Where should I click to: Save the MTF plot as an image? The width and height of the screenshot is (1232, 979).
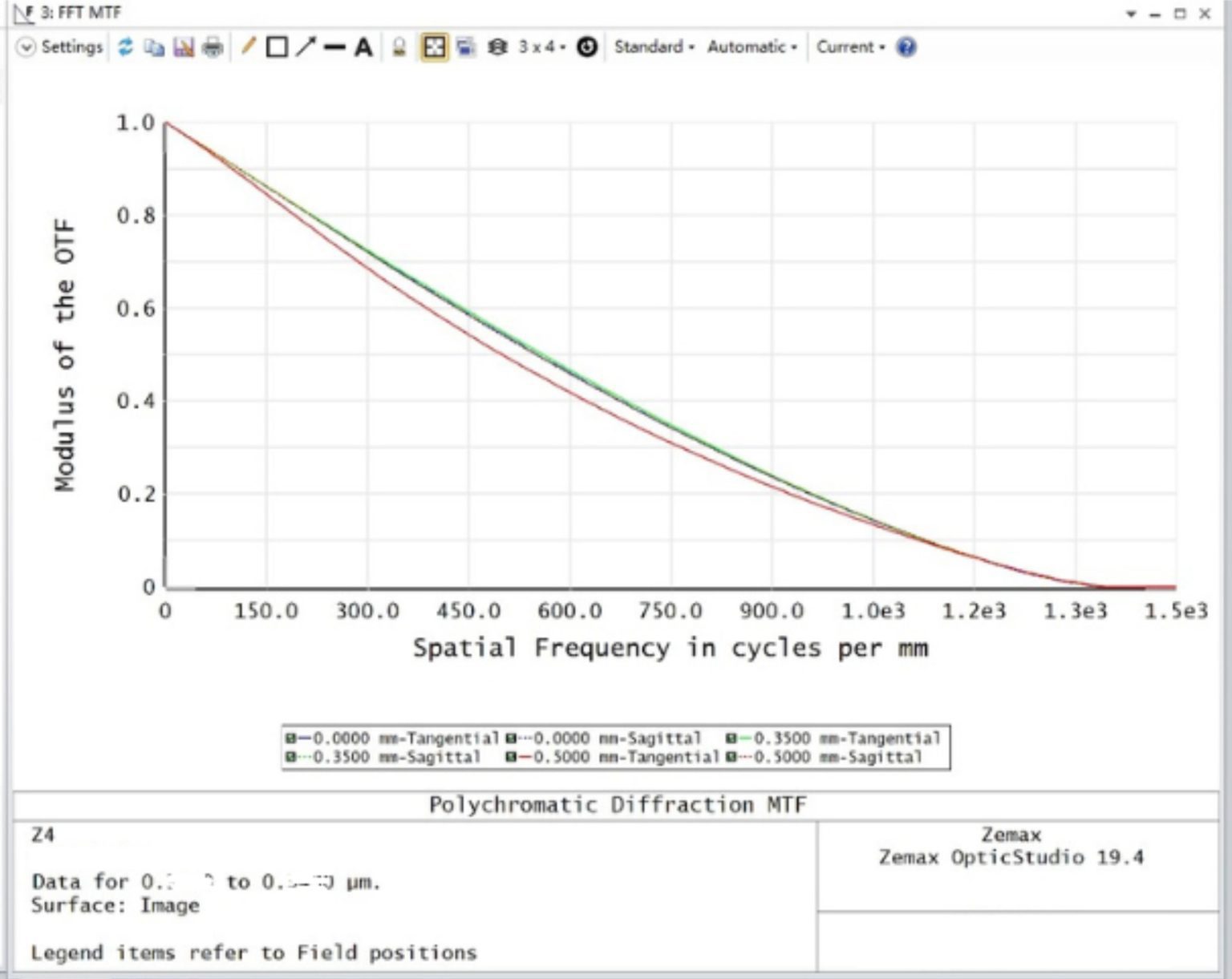coord(183,47)
